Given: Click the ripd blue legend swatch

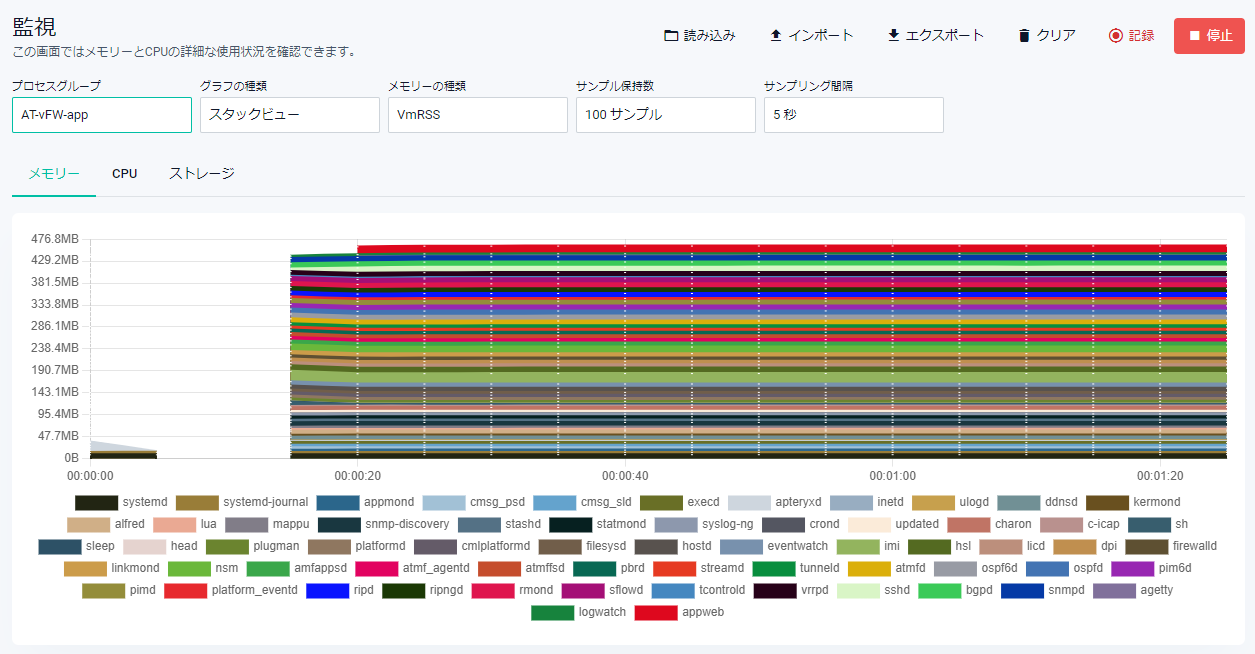Looking at the screenshot, I should pos(327,590).
